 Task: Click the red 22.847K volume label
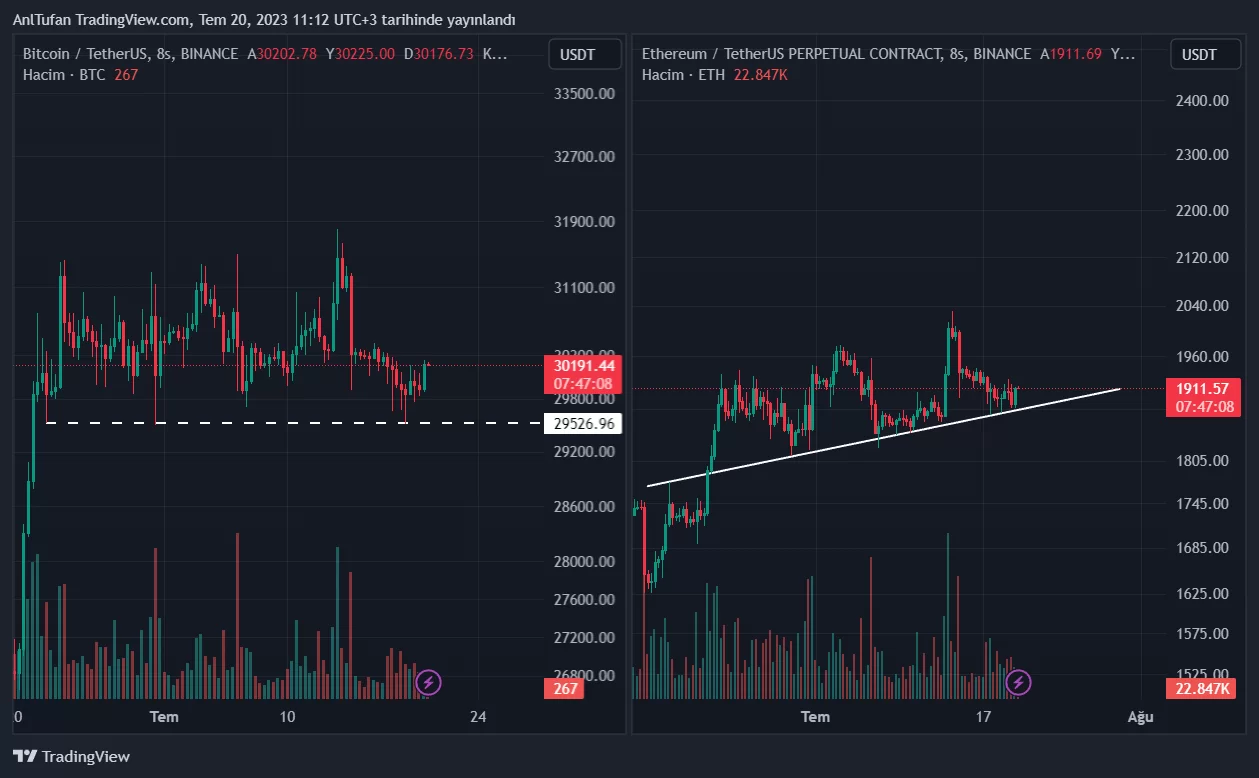pyautogui.click(x=1203, y=688)
